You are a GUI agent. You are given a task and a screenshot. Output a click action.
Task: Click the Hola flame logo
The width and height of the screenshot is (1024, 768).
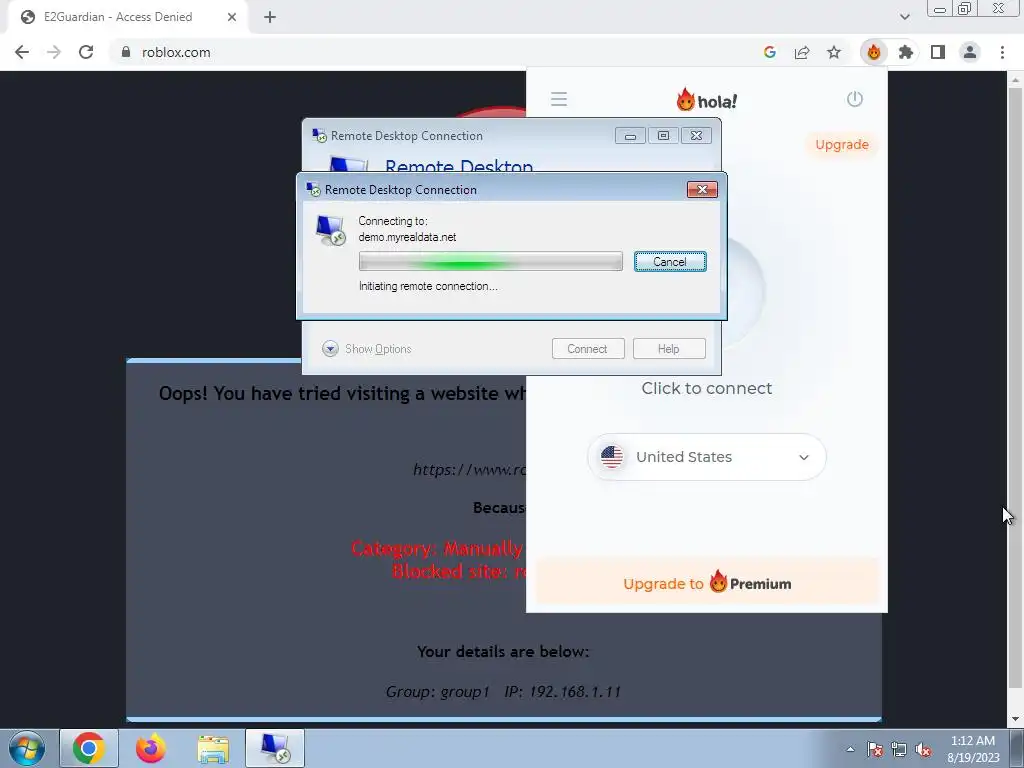point(707,100)
